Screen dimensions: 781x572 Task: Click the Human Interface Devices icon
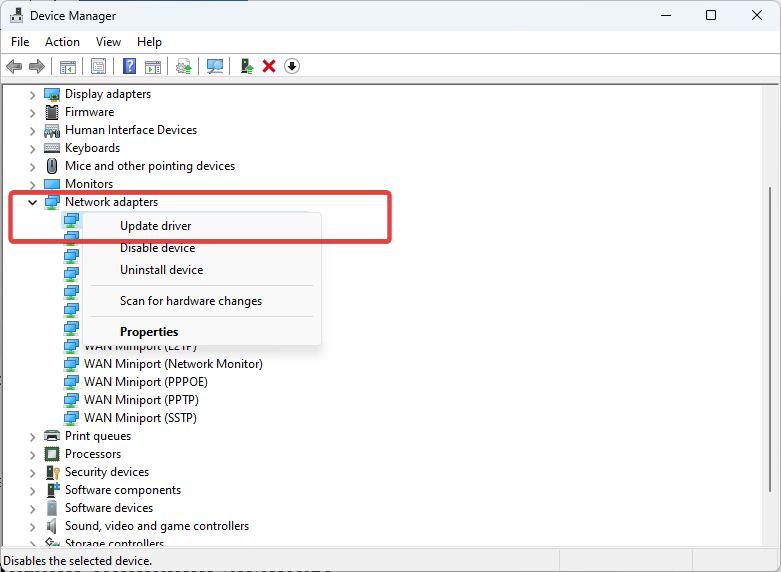[52, 131]
